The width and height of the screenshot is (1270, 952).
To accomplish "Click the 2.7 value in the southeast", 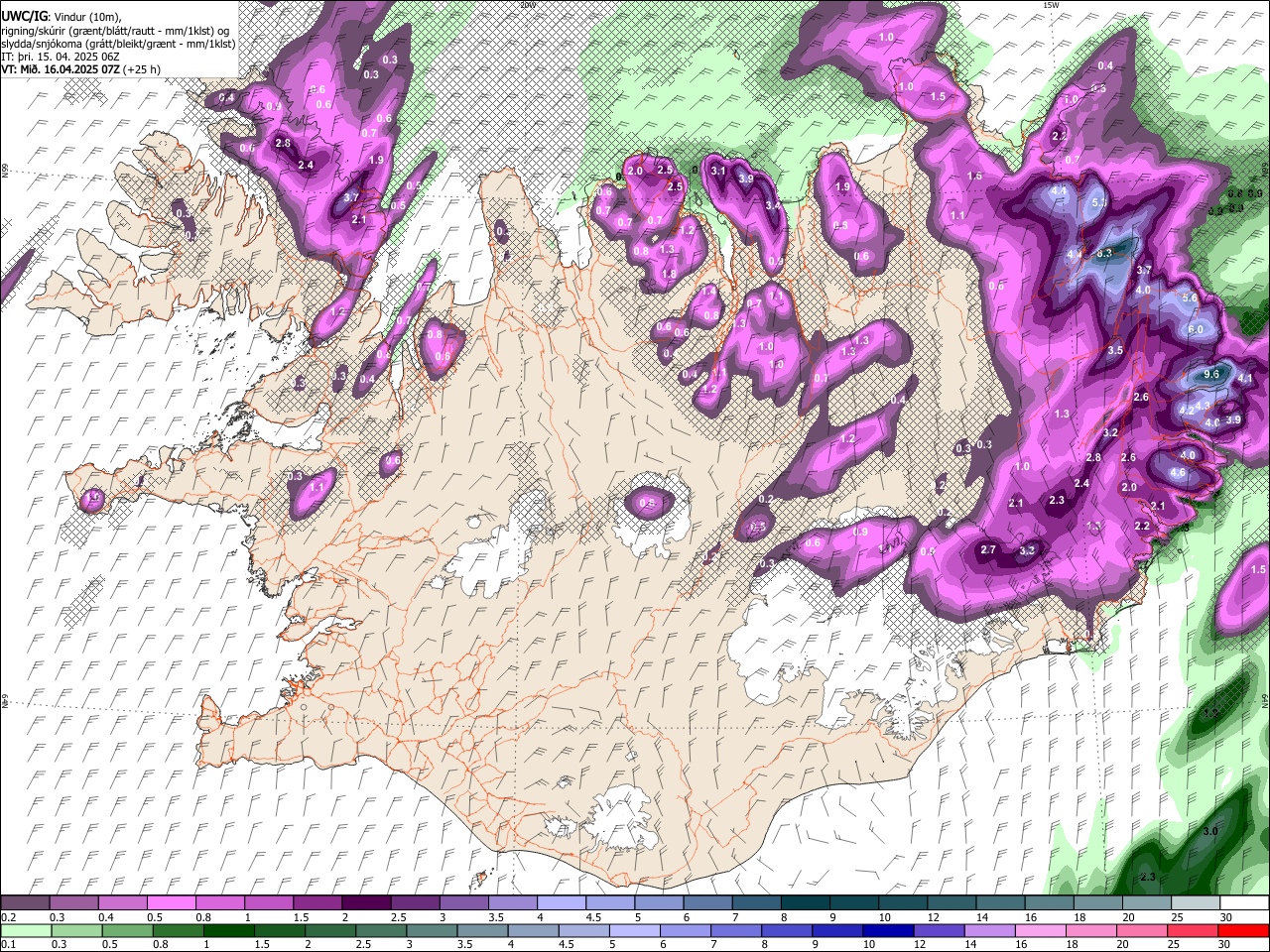I will pos(988,549).
